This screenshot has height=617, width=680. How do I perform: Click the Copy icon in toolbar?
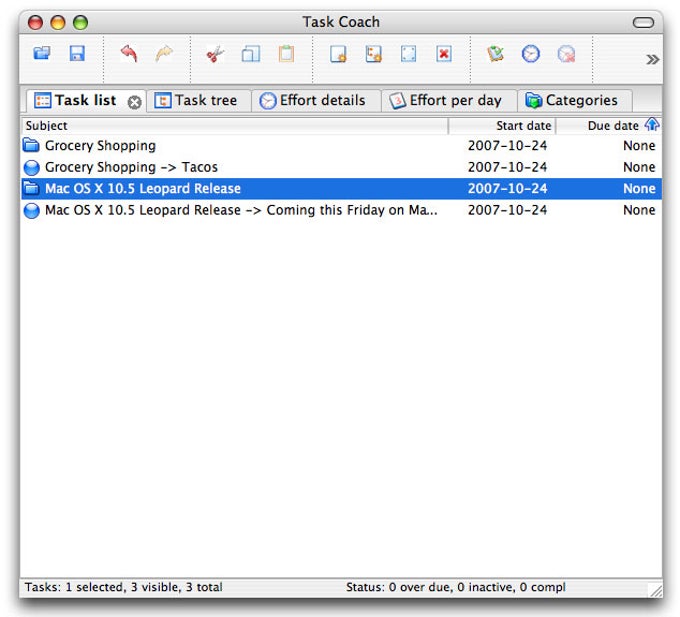tap(251, 54)
